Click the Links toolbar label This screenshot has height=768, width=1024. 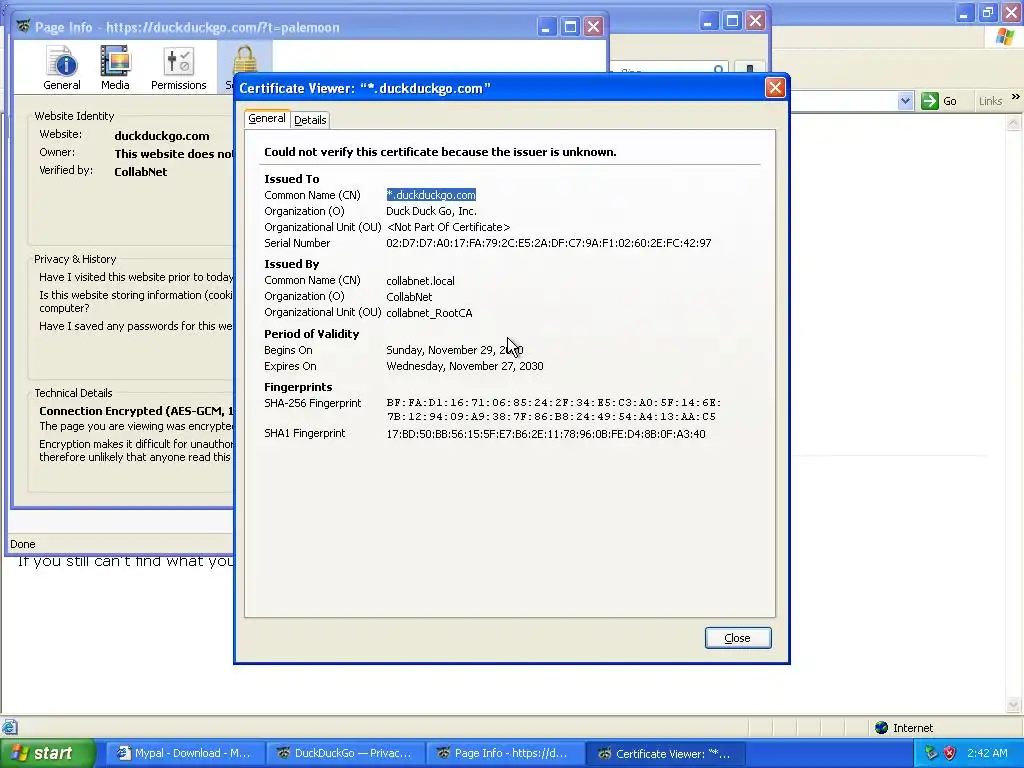click(x=990, y=101)
